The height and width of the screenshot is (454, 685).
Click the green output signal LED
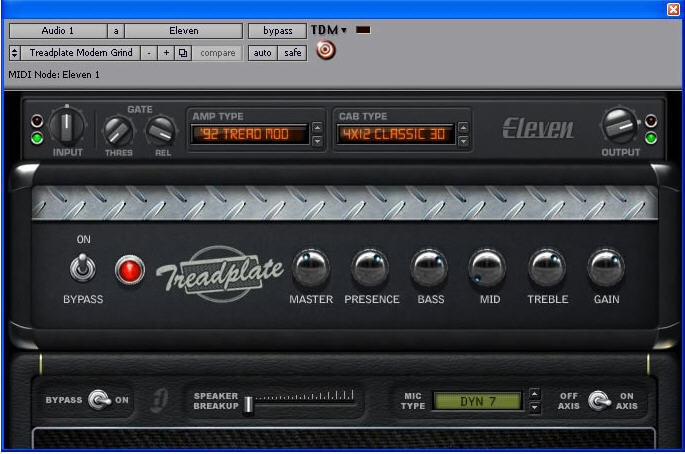click(x=650, y=138)
